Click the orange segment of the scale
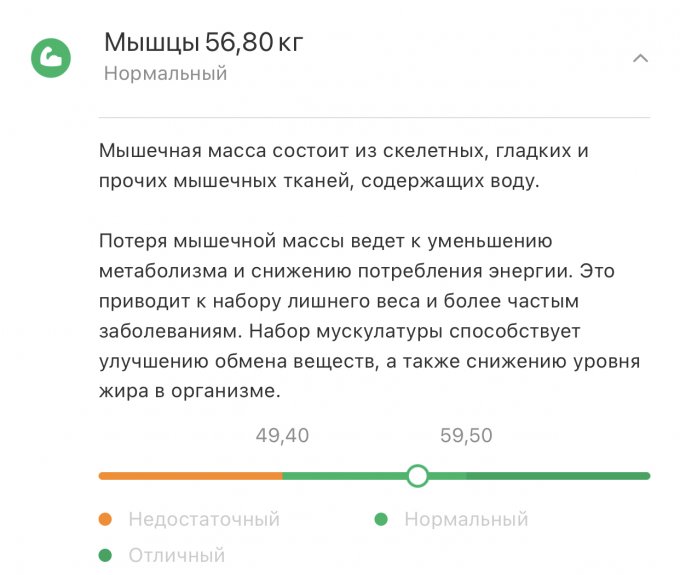Screen dimensions: 680x575 [190, 476]
